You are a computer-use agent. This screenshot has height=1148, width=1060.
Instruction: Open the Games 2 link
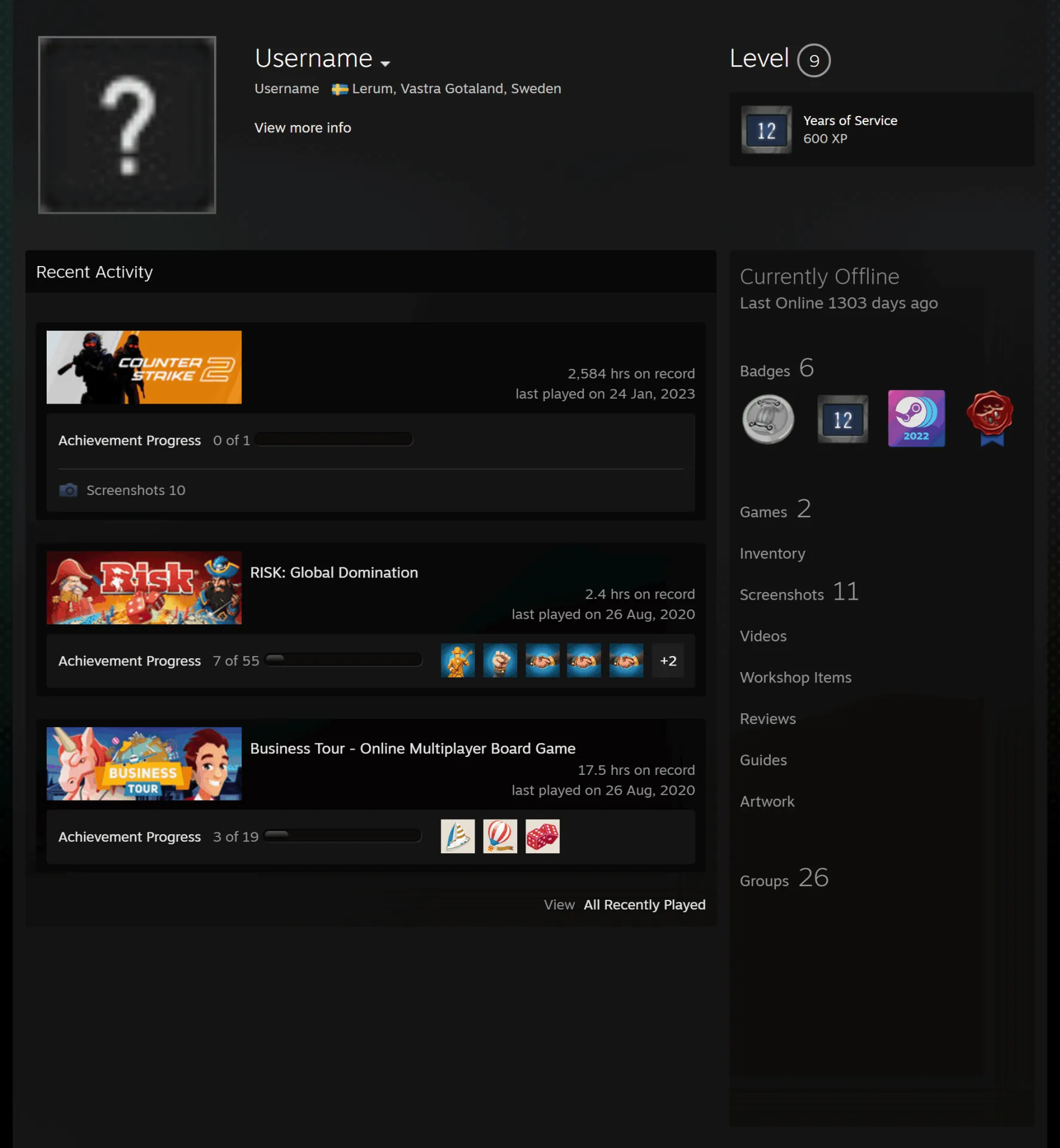pyautogui.click(x=775, y=510)
